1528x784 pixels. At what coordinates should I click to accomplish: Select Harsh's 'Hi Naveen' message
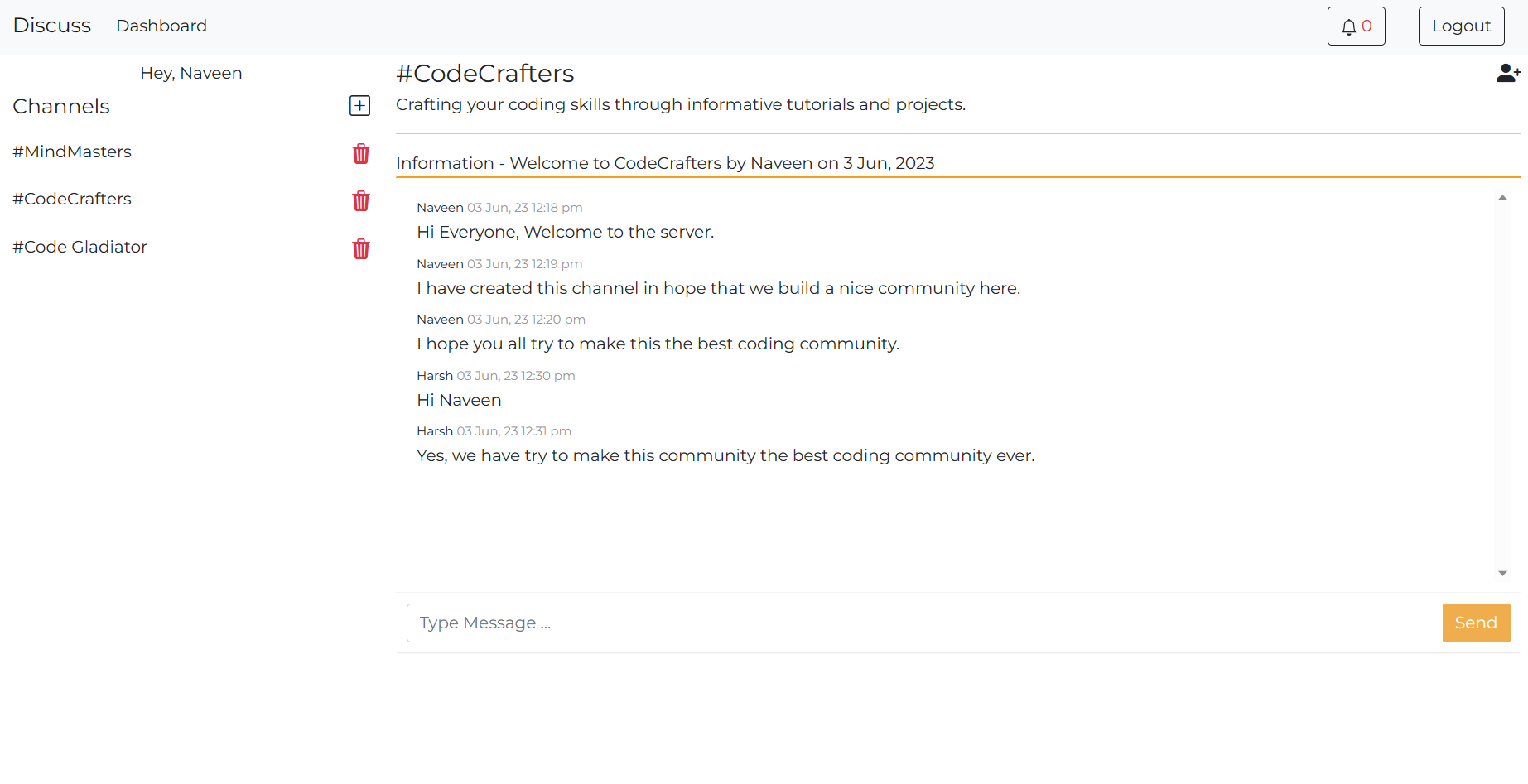[x=459, y=400]
